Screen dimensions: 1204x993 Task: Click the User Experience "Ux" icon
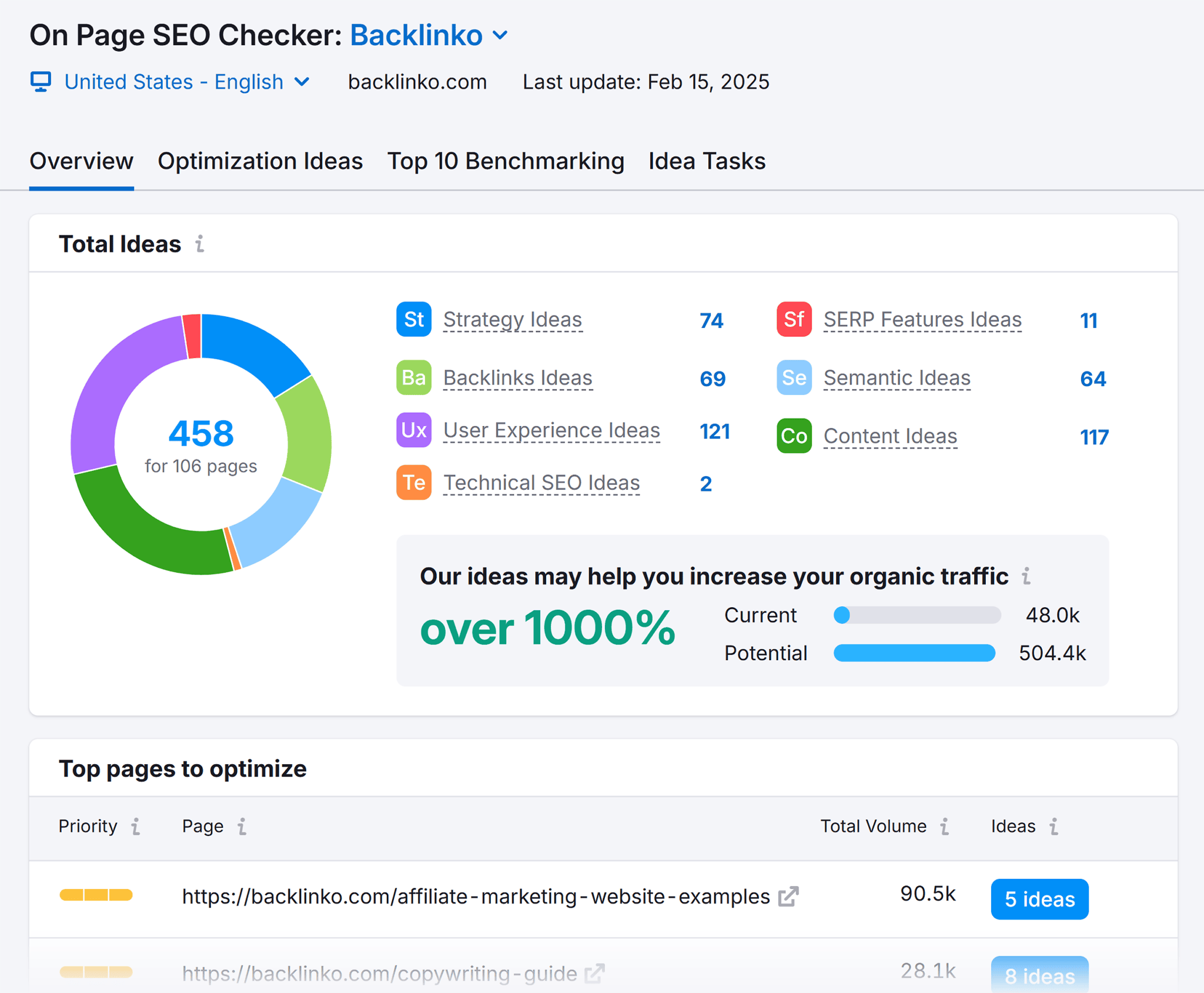413,430
